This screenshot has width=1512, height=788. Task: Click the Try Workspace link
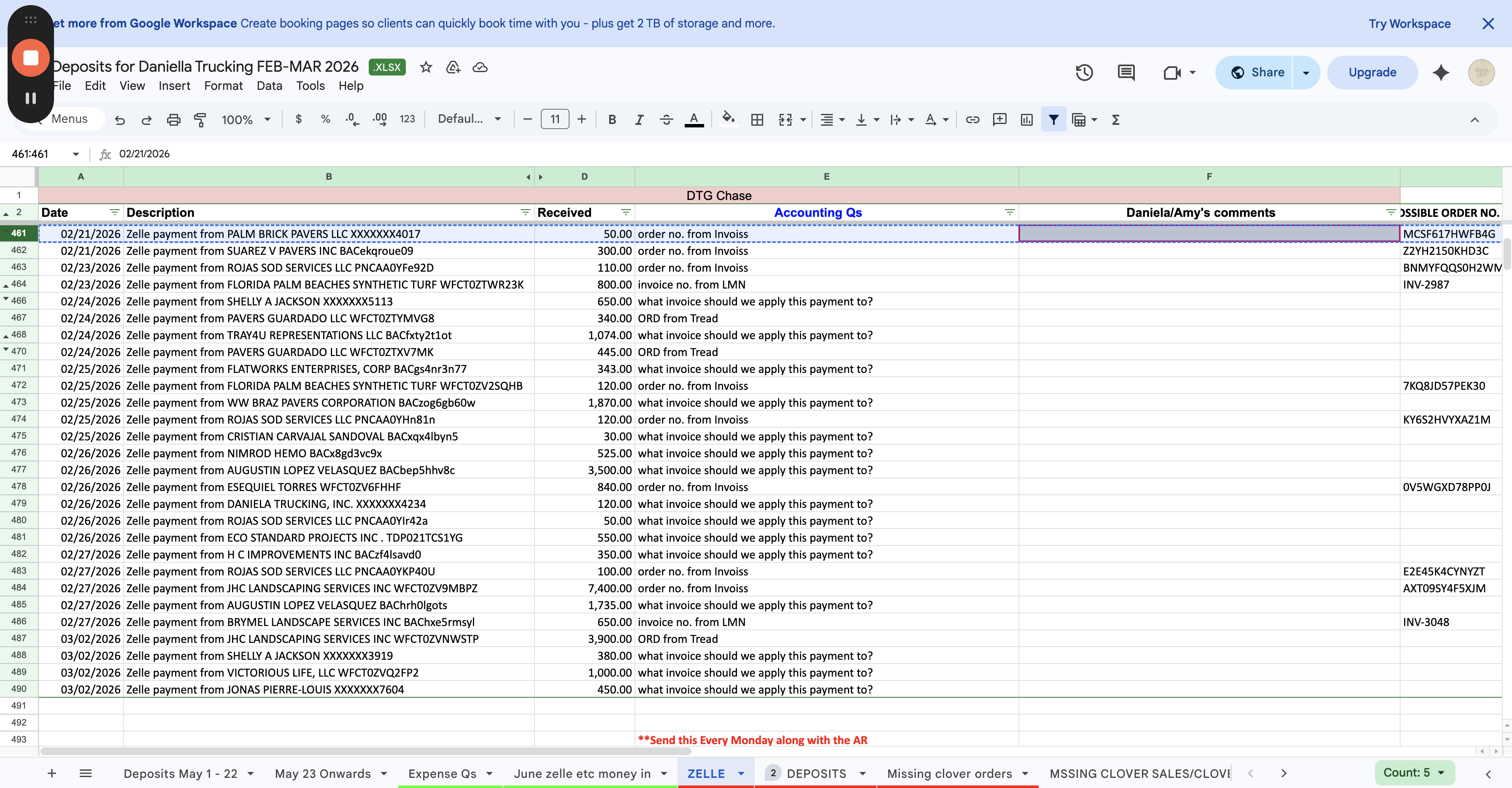tap(1409, 24)
